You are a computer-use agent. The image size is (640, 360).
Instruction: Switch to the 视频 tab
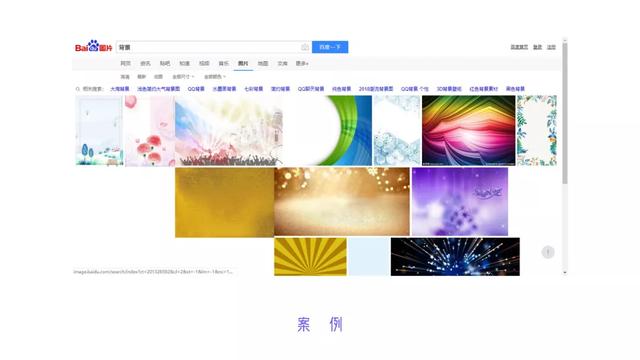pos(204,64)
